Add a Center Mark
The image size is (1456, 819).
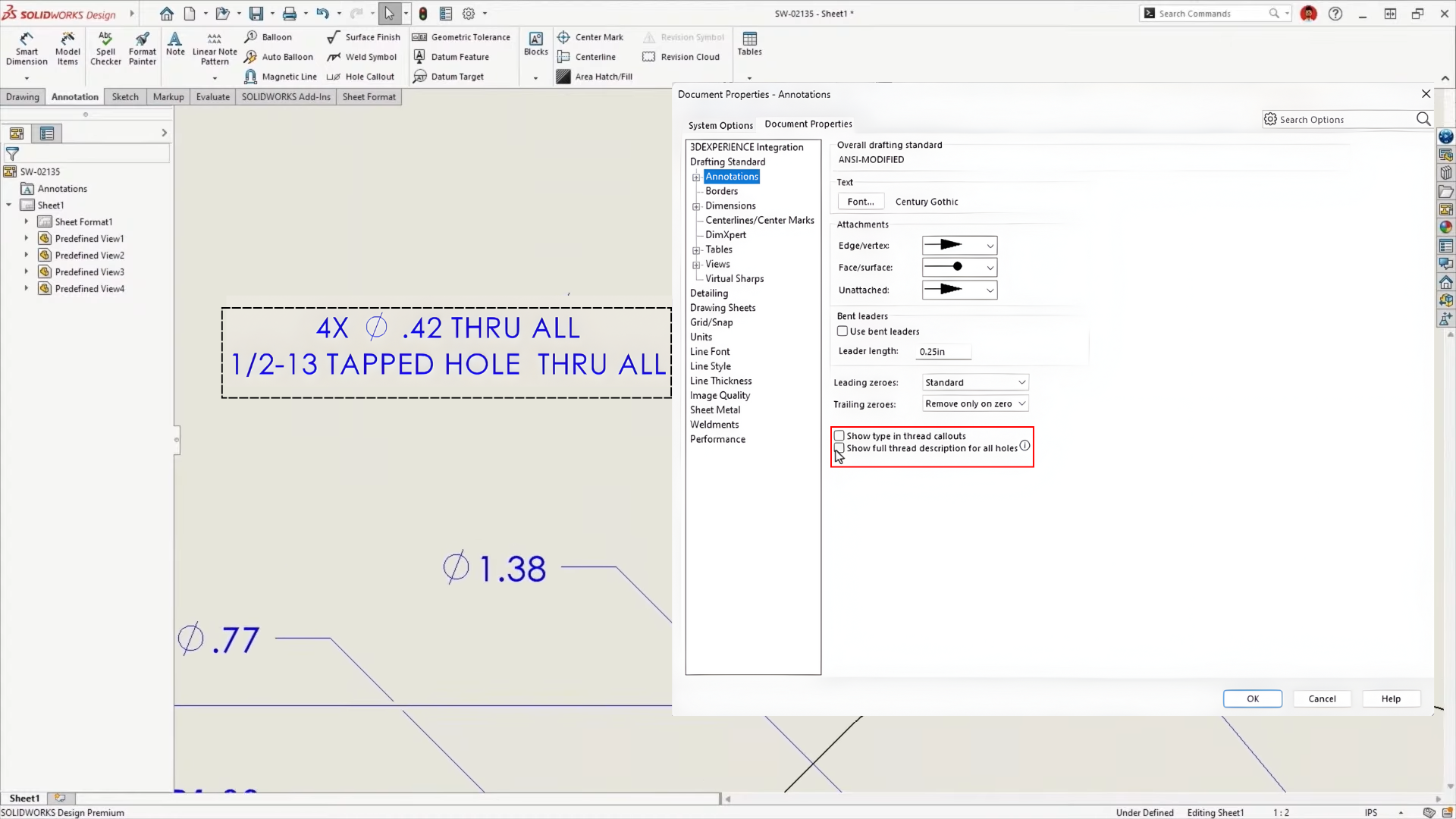pos(590,37)
